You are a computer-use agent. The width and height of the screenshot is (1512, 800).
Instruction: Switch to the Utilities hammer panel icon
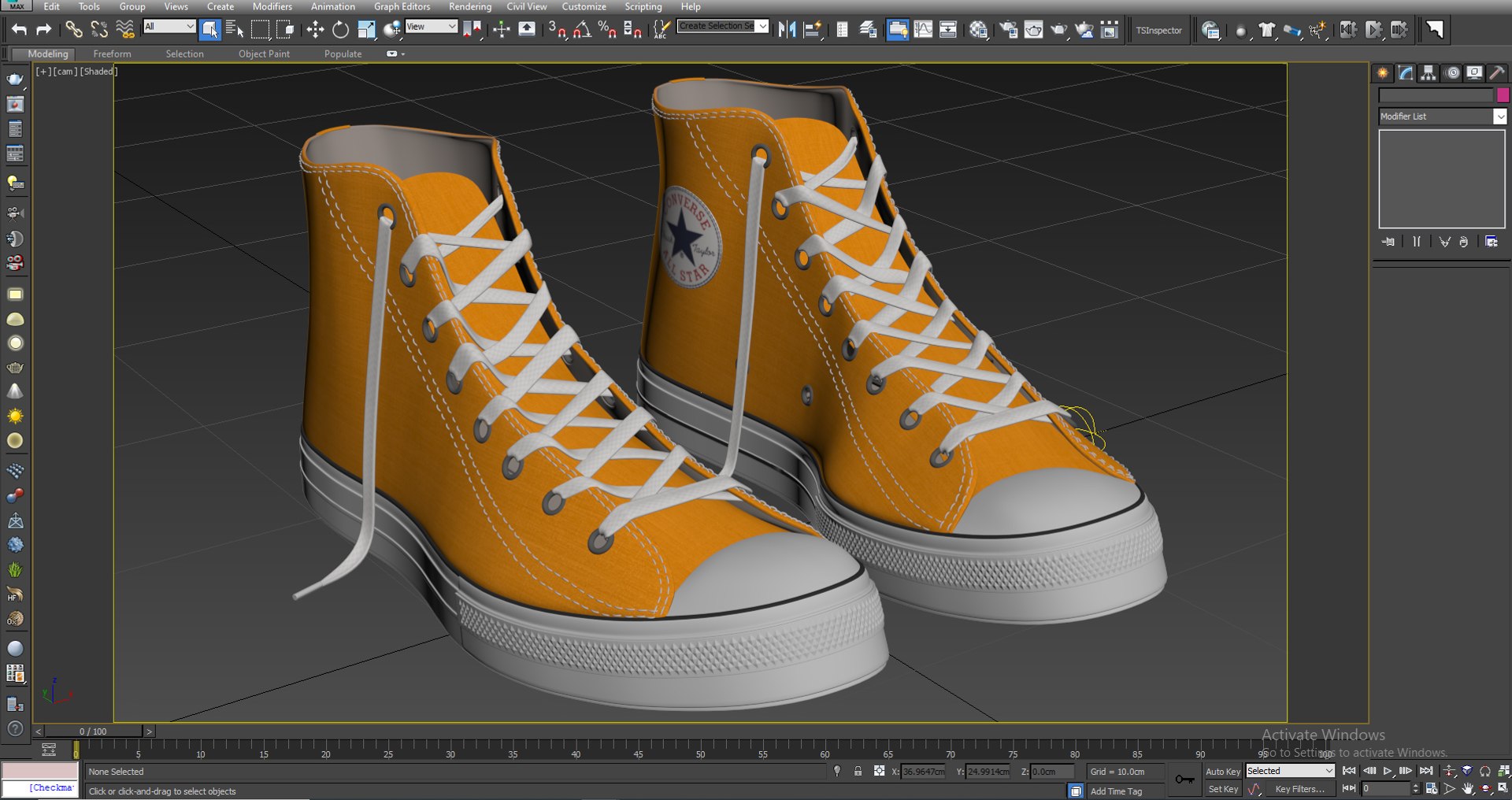[x=1496, y=73]
